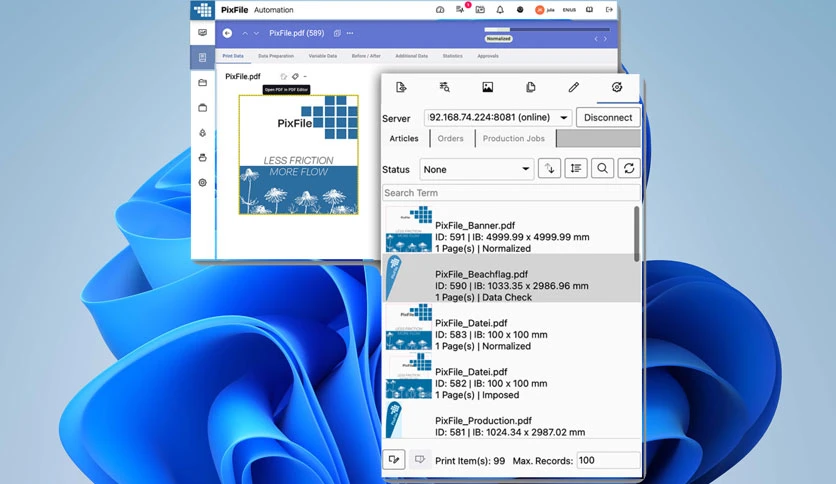Open the activity icon with the red badge
836x484 pixels.
[460, 9]
